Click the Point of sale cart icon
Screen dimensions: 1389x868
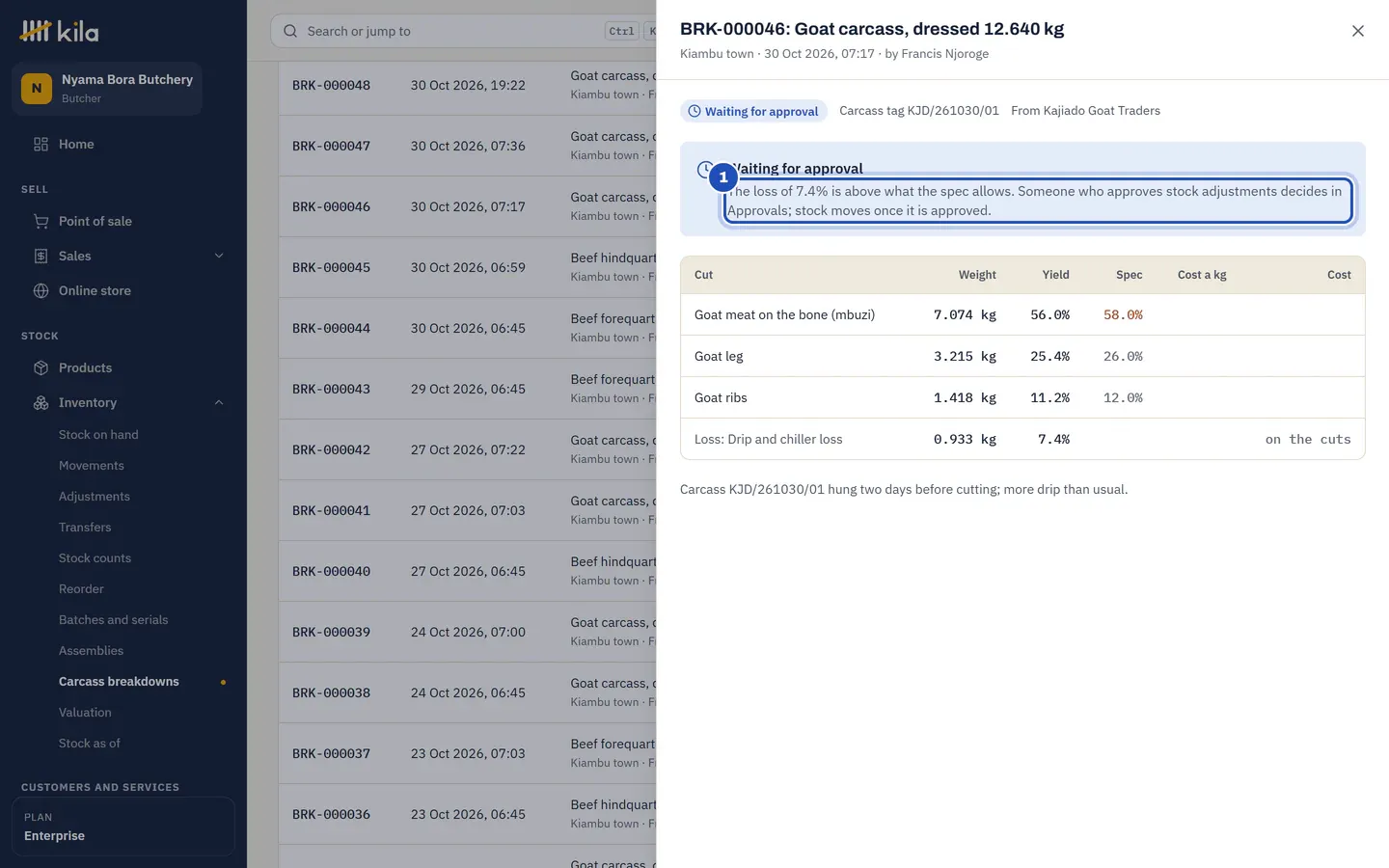(41, 222)
